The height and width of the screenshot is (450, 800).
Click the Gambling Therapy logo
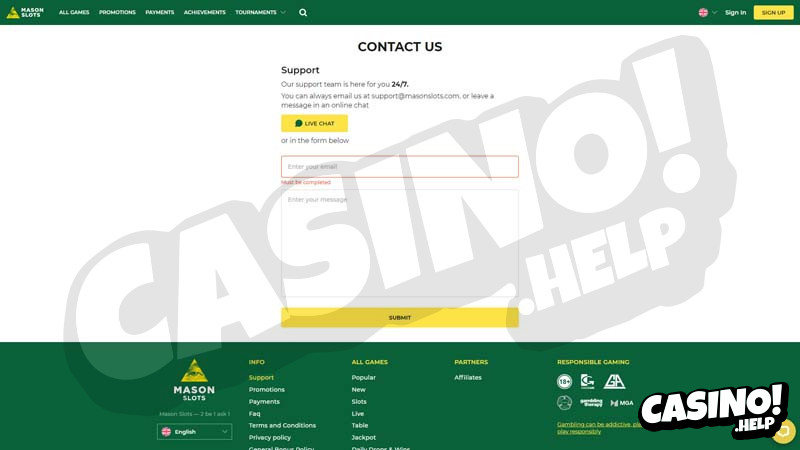[x=591, y=403]
